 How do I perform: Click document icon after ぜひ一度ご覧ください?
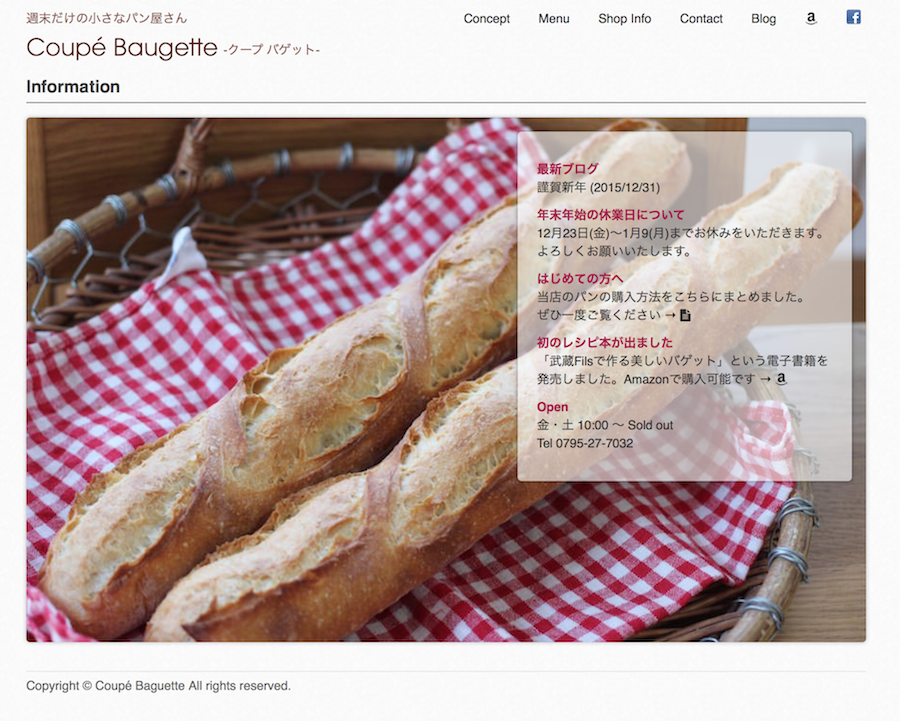(x=685, y=315)
